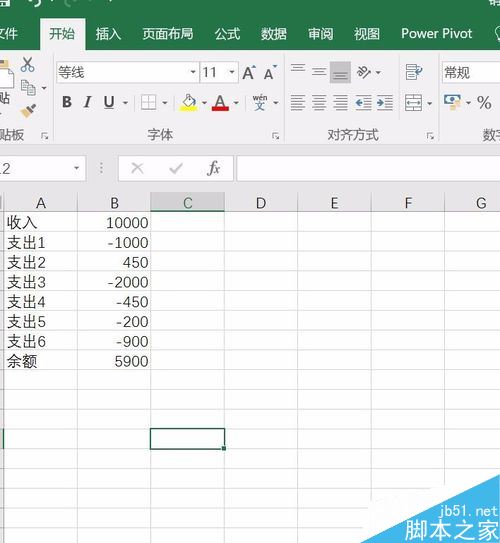Toggle underline formatting
This screenshot has height=543, width=500.
(x=109, y=103)
